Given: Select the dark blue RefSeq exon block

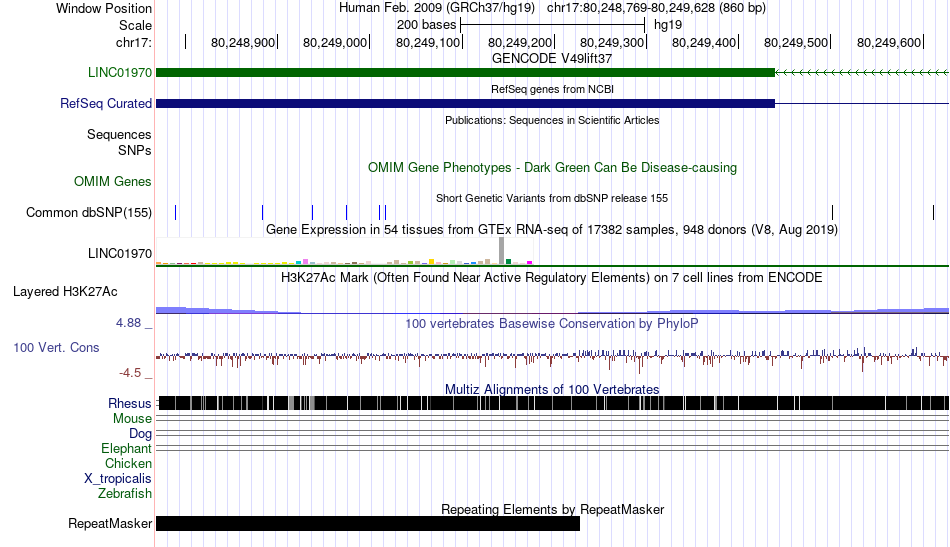Looking at the screenshot, I should coord(465,104).
